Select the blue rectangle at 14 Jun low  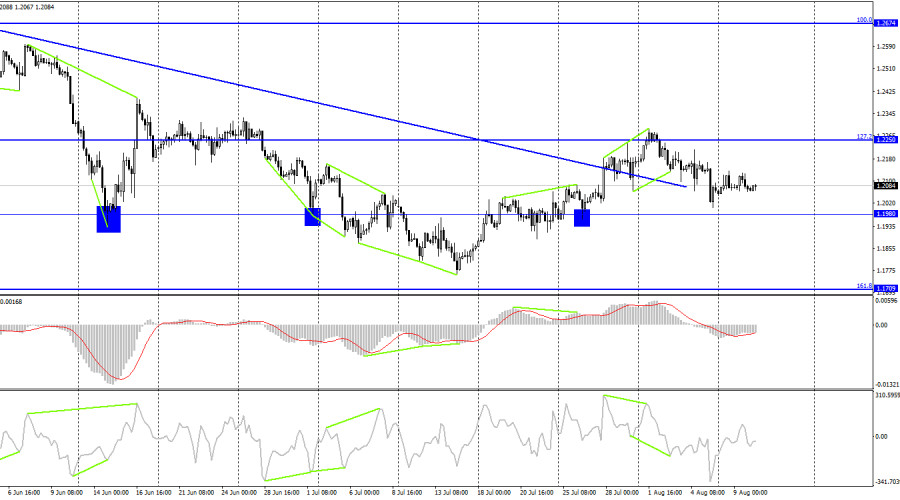click(108, 219)
